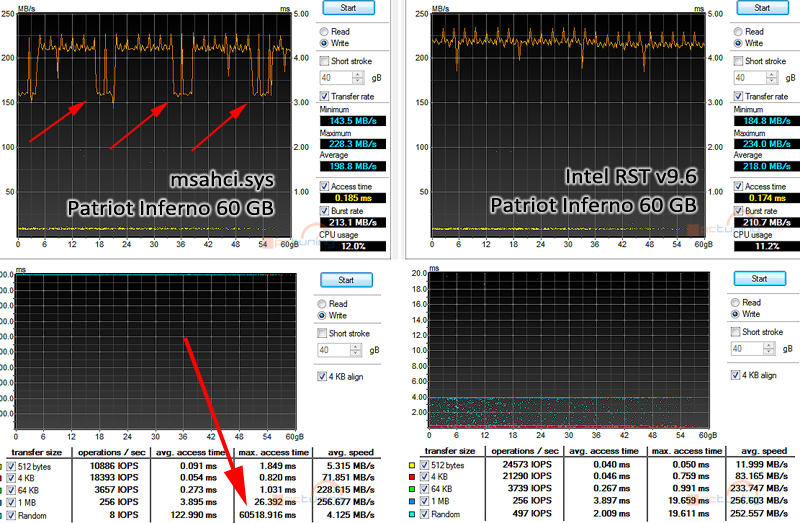Image resolution: width=800 pixels, height=523 pixels.
Task: Click Start in the random access panel with 20.0 ms scale
Action: 759,279
